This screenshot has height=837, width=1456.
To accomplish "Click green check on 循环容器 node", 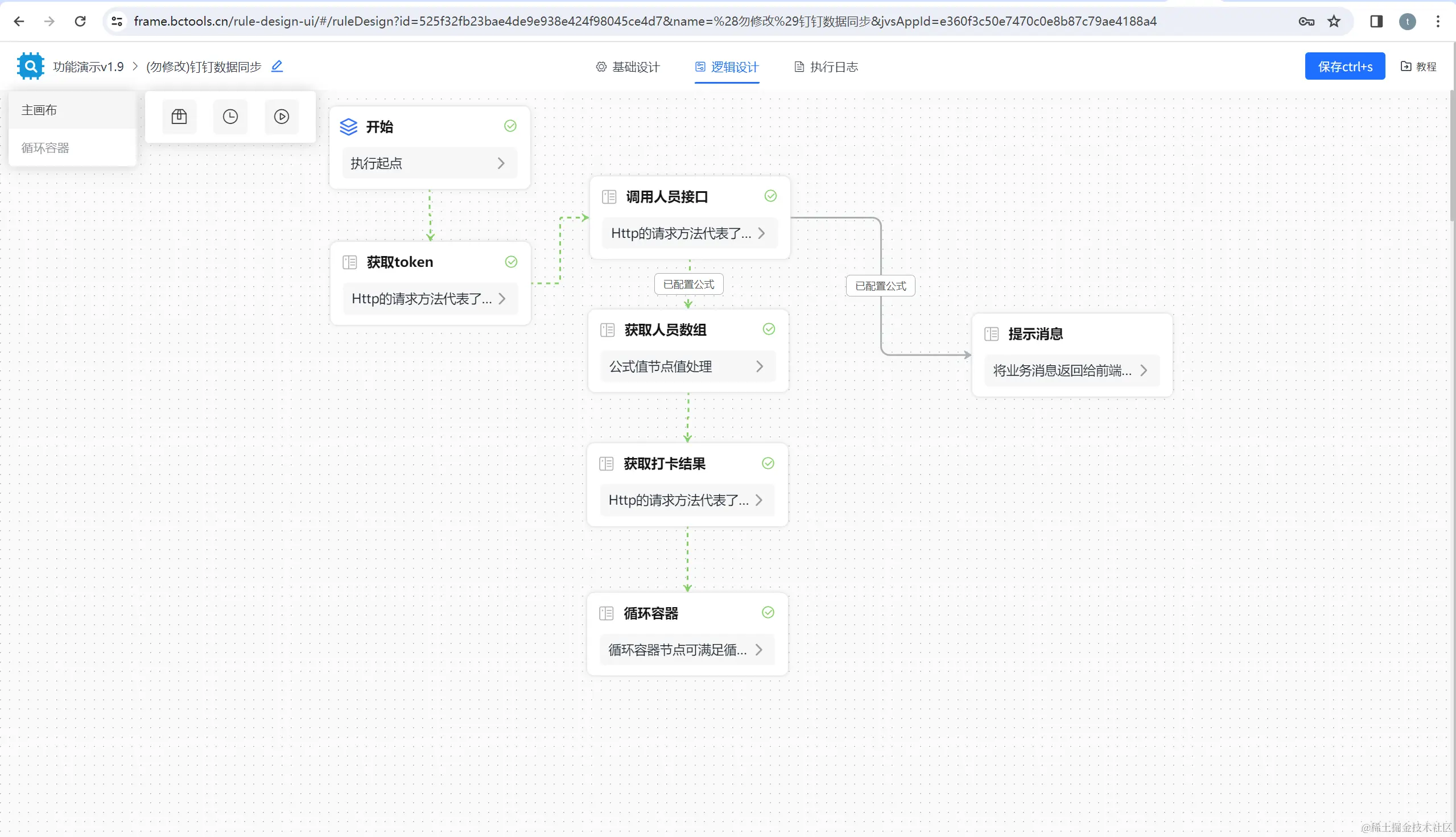I will 768,612.
